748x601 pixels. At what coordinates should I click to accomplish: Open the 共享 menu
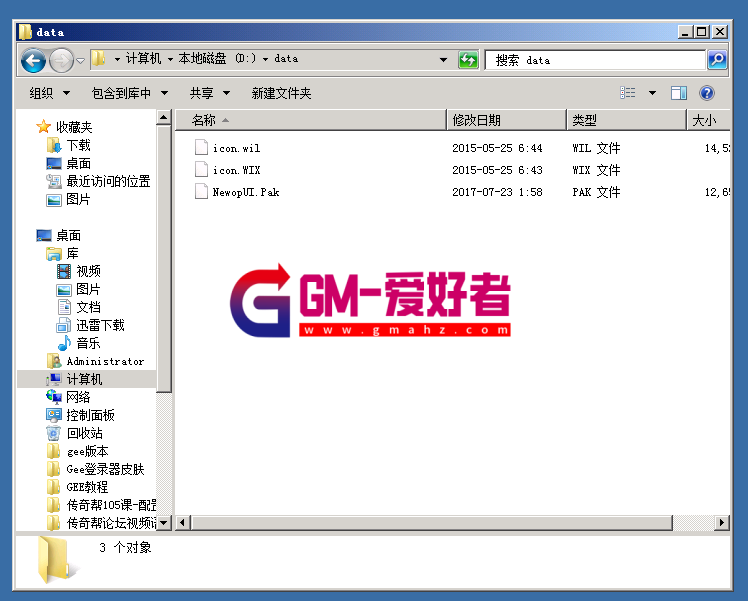click(210, 93)
